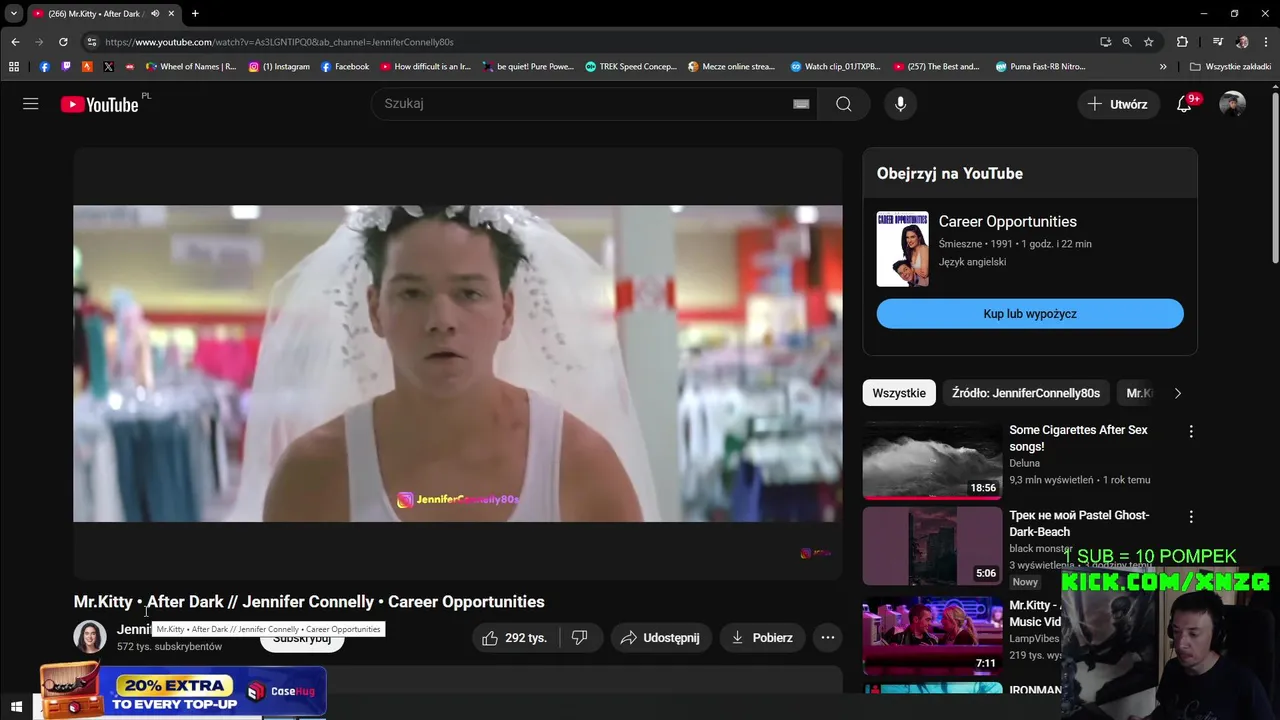Select the partially visible Mr.K chip
1280x720 pixels.
tap(1139, 393)
